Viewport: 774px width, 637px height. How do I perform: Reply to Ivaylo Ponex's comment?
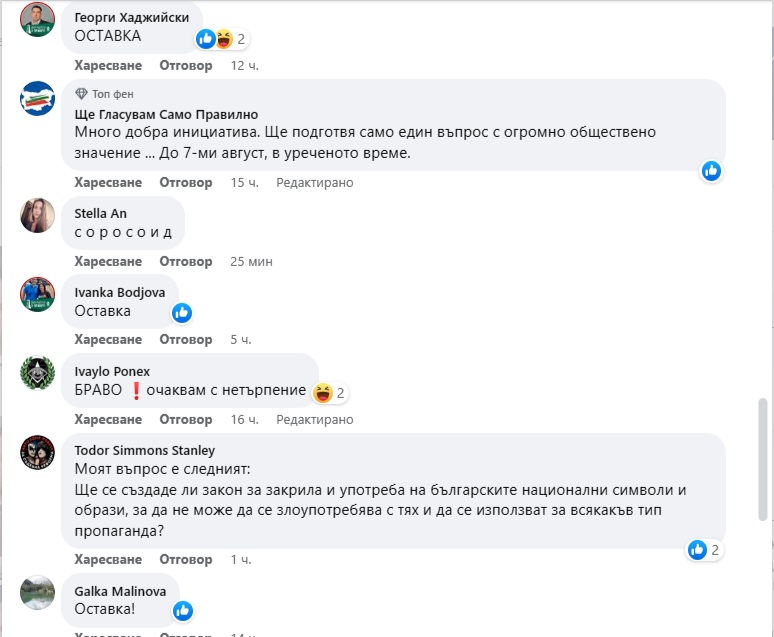point(186,419)
